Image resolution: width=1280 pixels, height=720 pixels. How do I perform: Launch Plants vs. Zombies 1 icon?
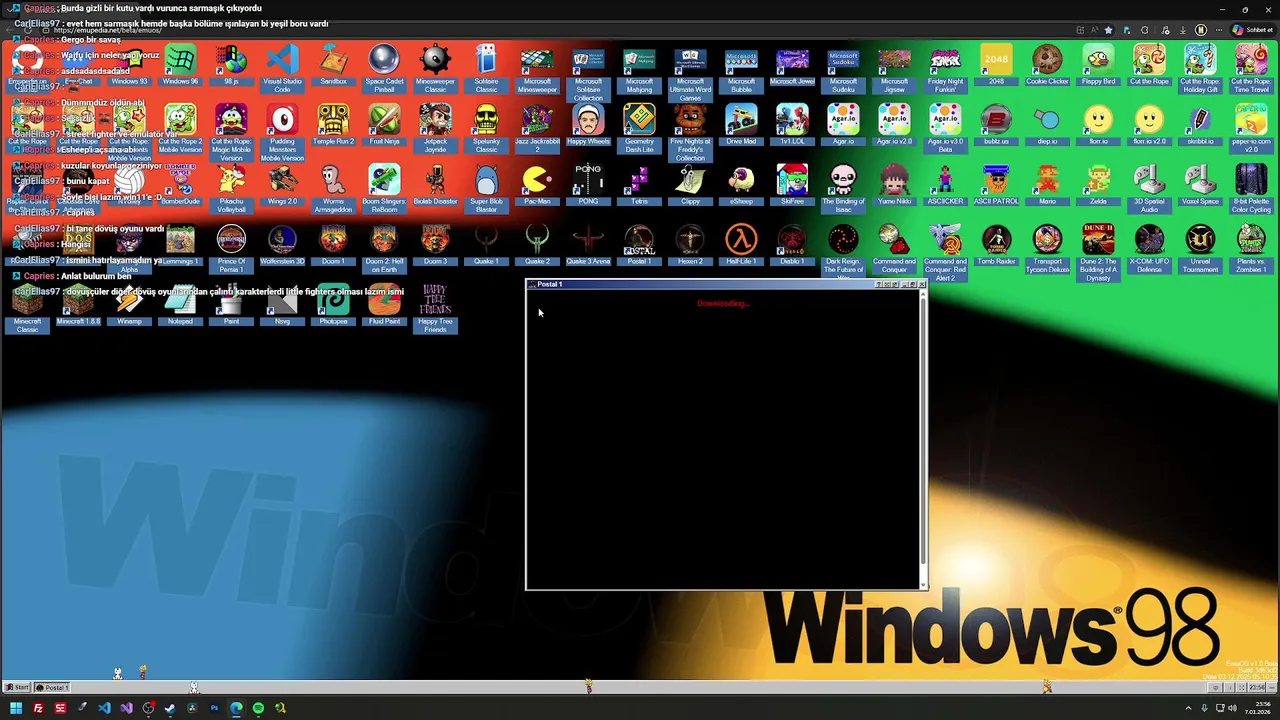[x=1251, y=248]
